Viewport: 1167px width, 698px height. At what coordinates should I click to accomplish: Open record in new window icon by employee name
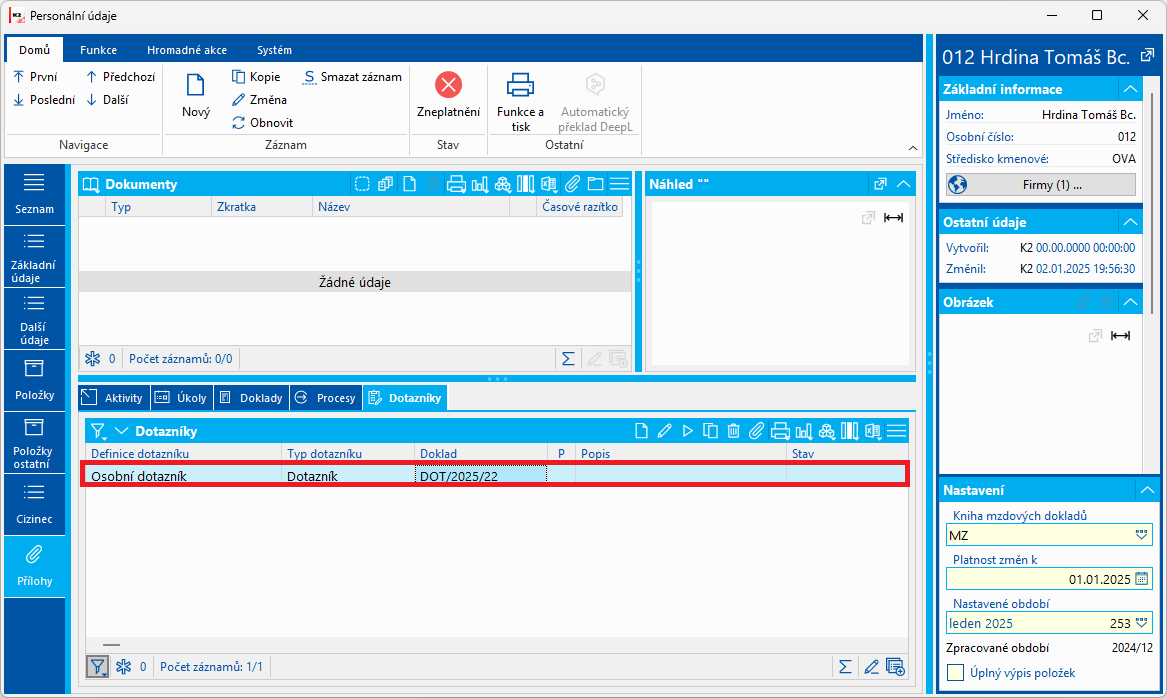point(1148,56)
